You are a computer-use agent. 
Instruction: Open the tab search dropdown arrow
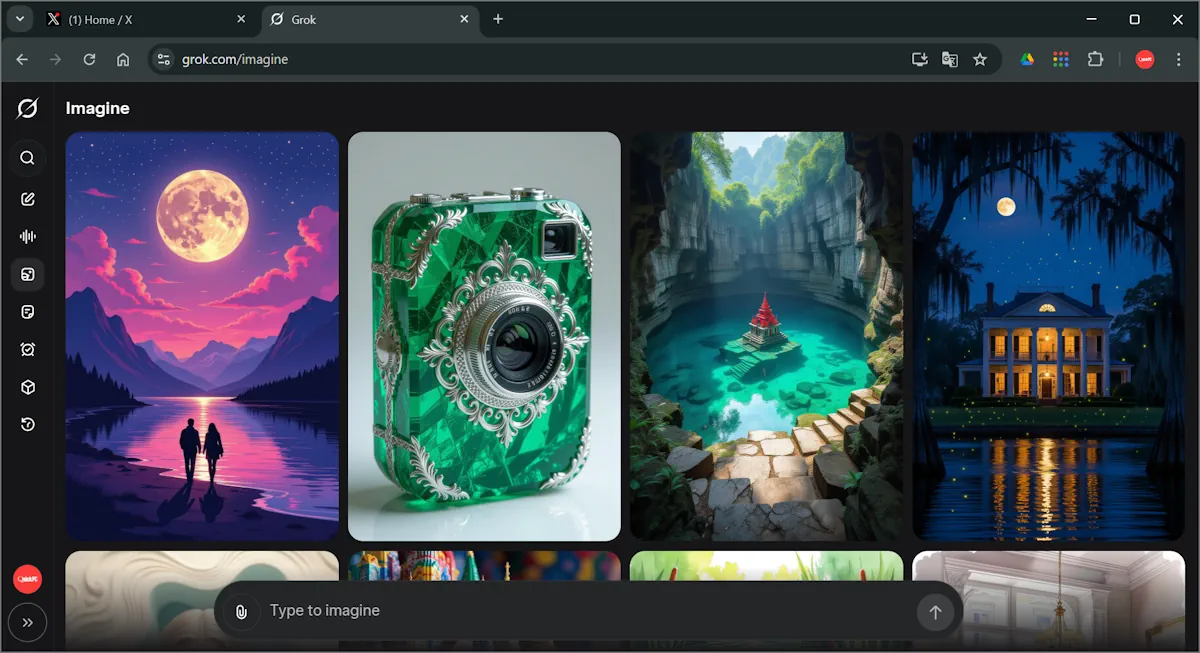(19, 19)
